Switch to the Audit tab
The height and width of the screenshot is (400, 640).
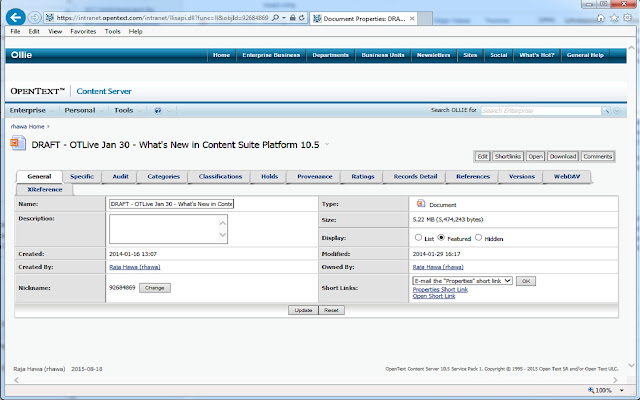click(120, 177)
